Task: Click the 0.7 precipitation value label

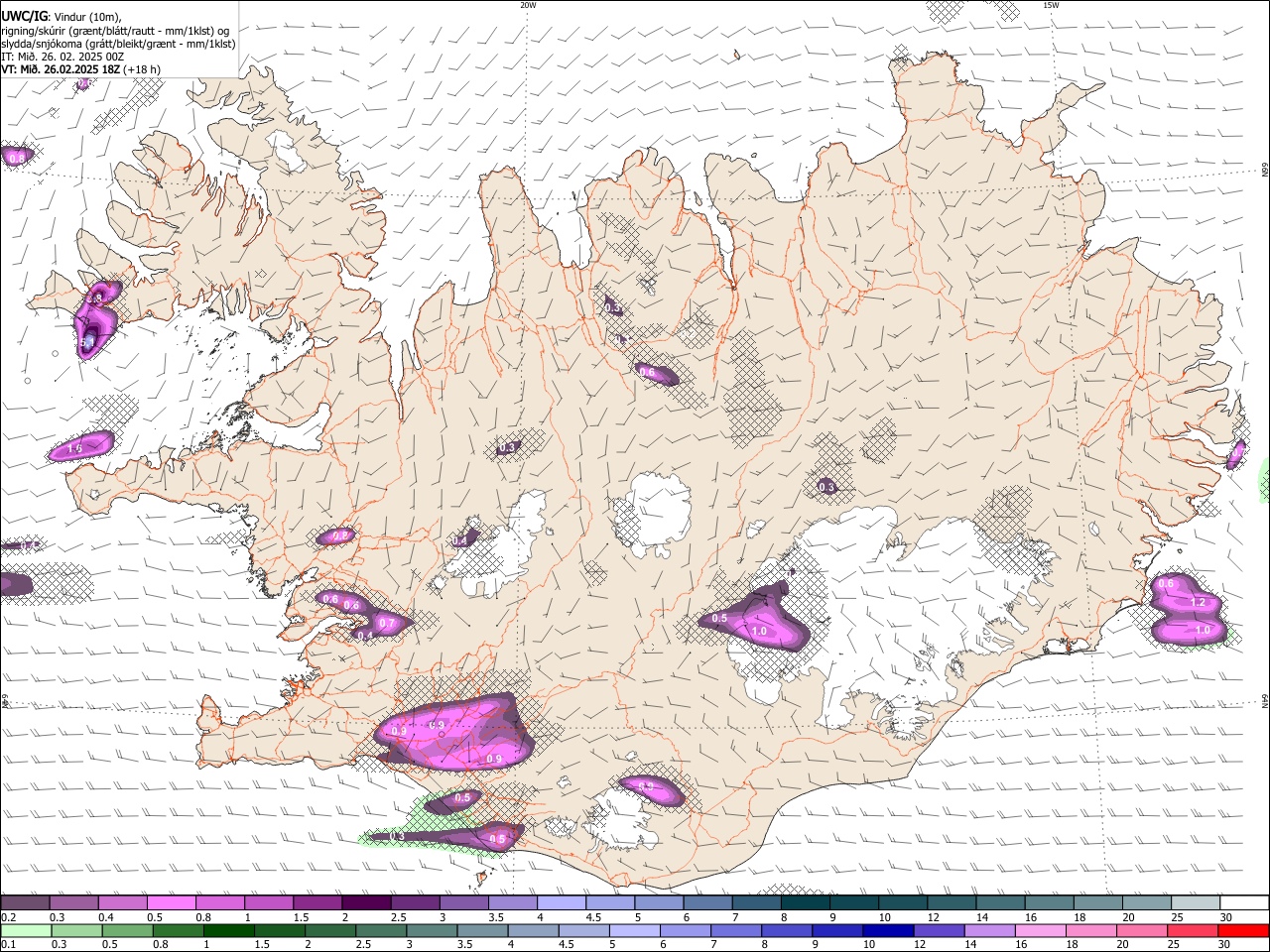Action: 388,624
